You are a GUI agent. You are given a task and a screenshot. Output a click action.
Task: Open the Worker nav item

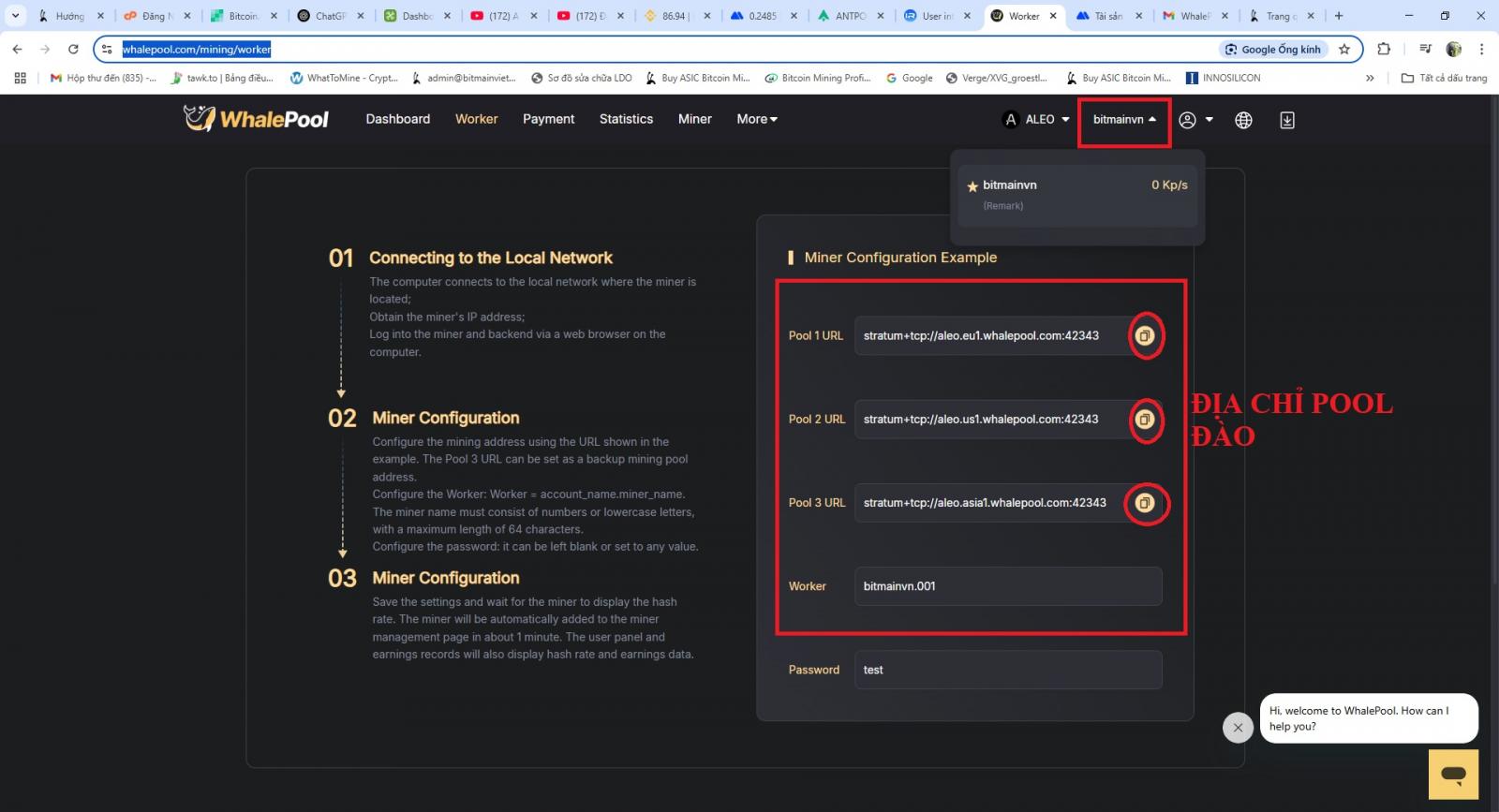[477, 119]
